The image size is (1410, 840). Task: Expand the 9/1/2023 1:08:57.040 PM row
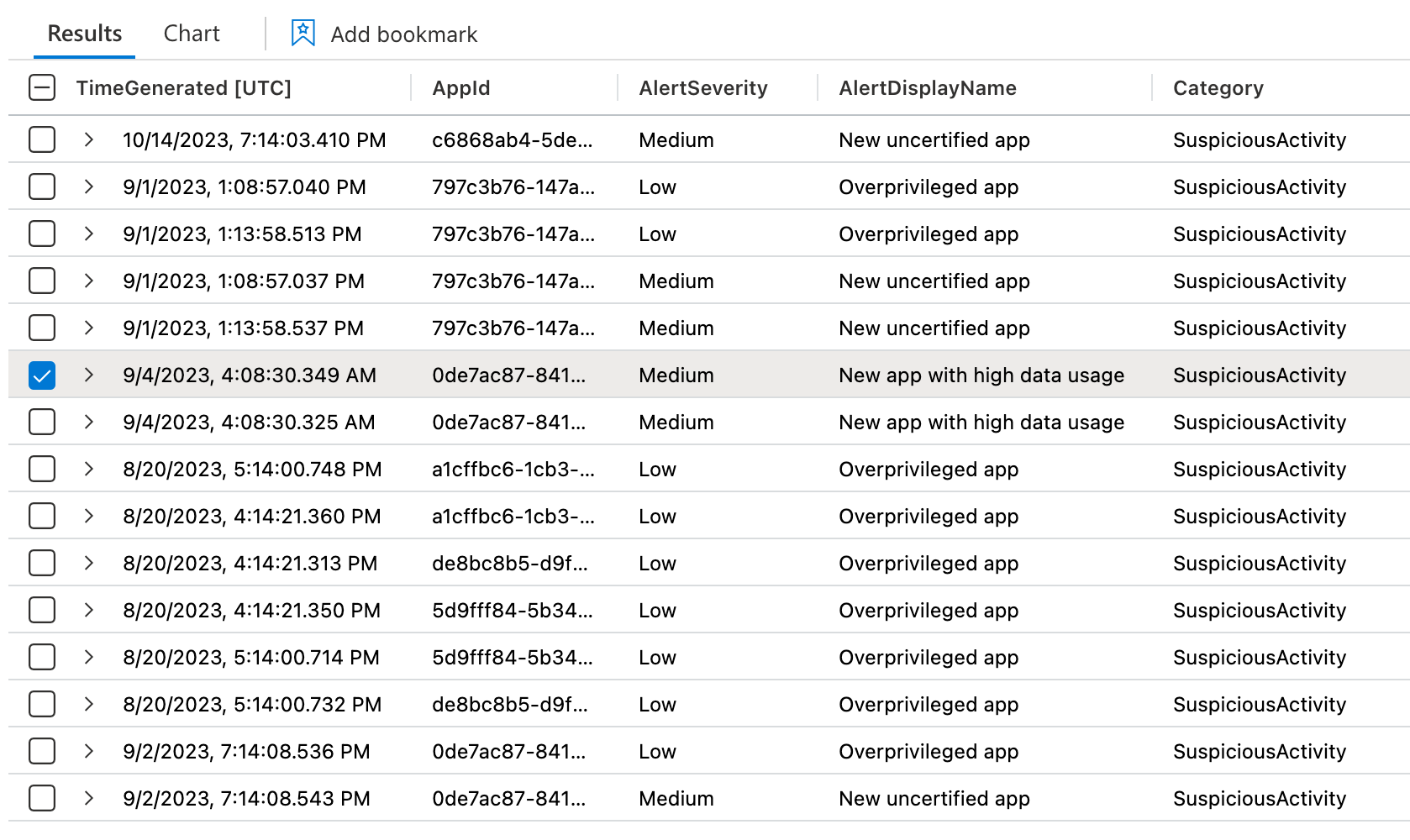pos(88,186)
